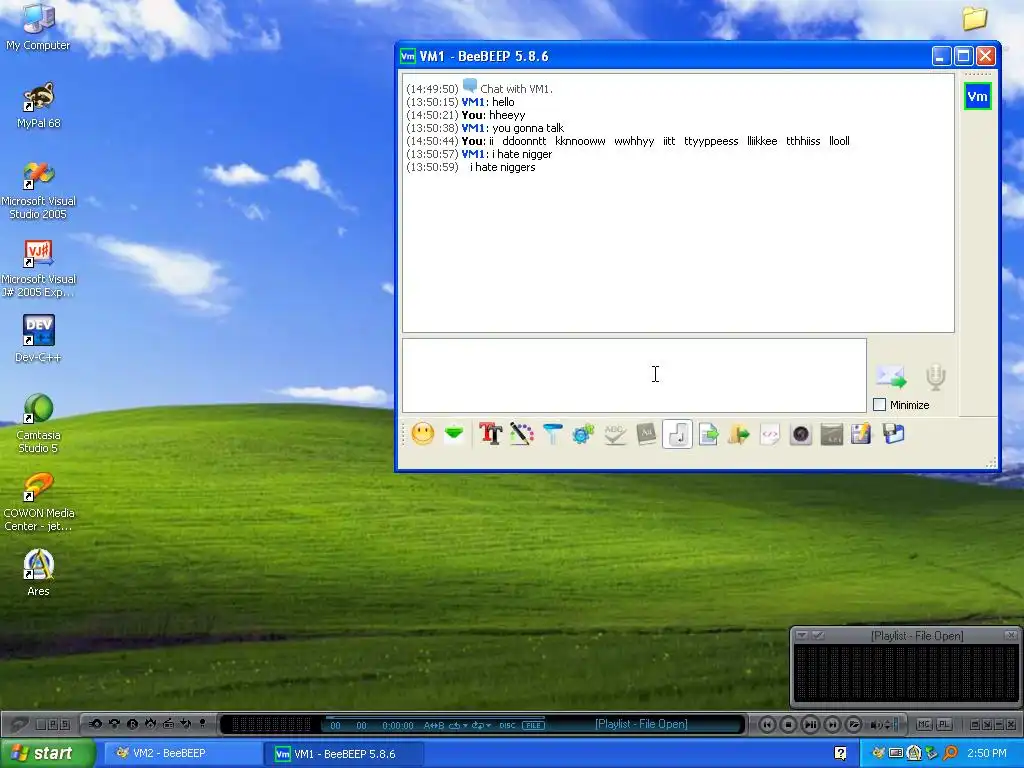This screenshot has width=1024, height=768.
Task: Open the shuffle mode dropdown arrow
Action: (x=488, y=726)
